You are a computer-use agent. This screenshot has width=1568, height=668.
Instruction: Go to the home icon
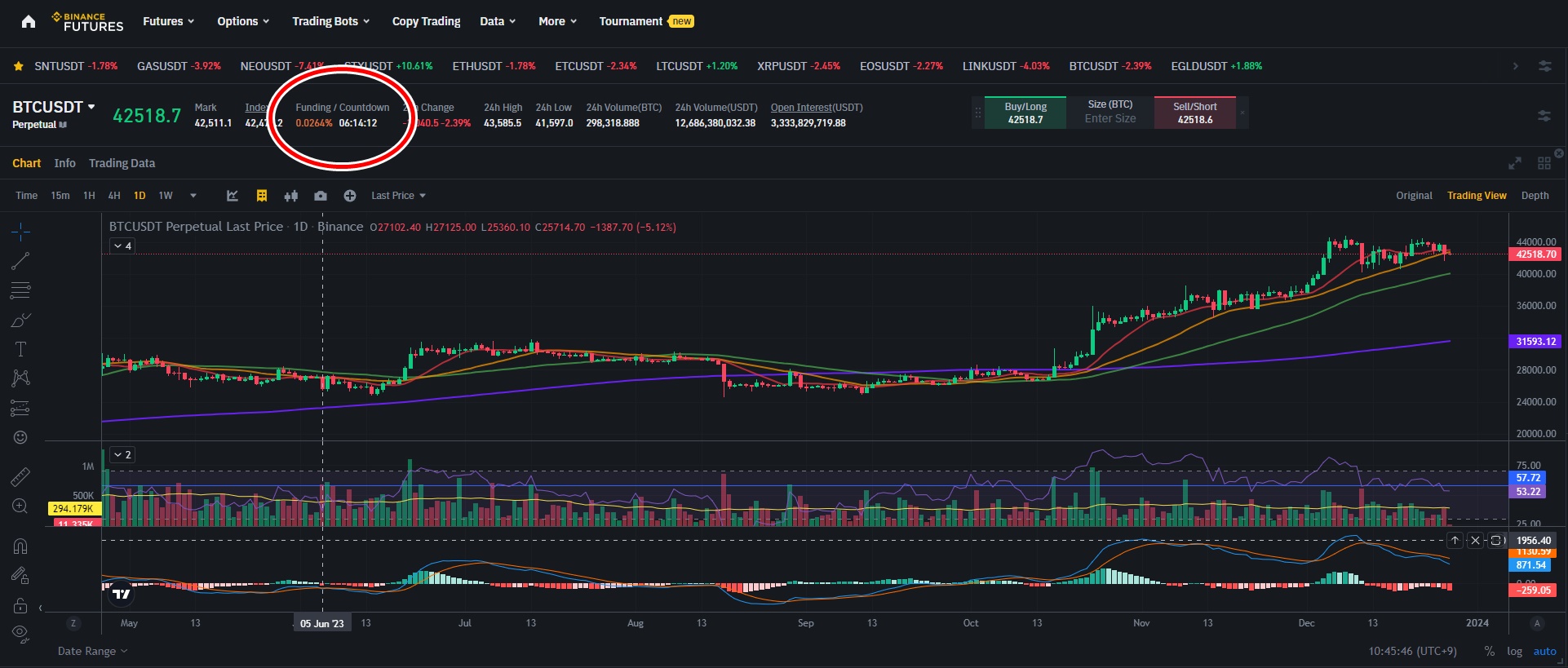[x=29, y=22]
